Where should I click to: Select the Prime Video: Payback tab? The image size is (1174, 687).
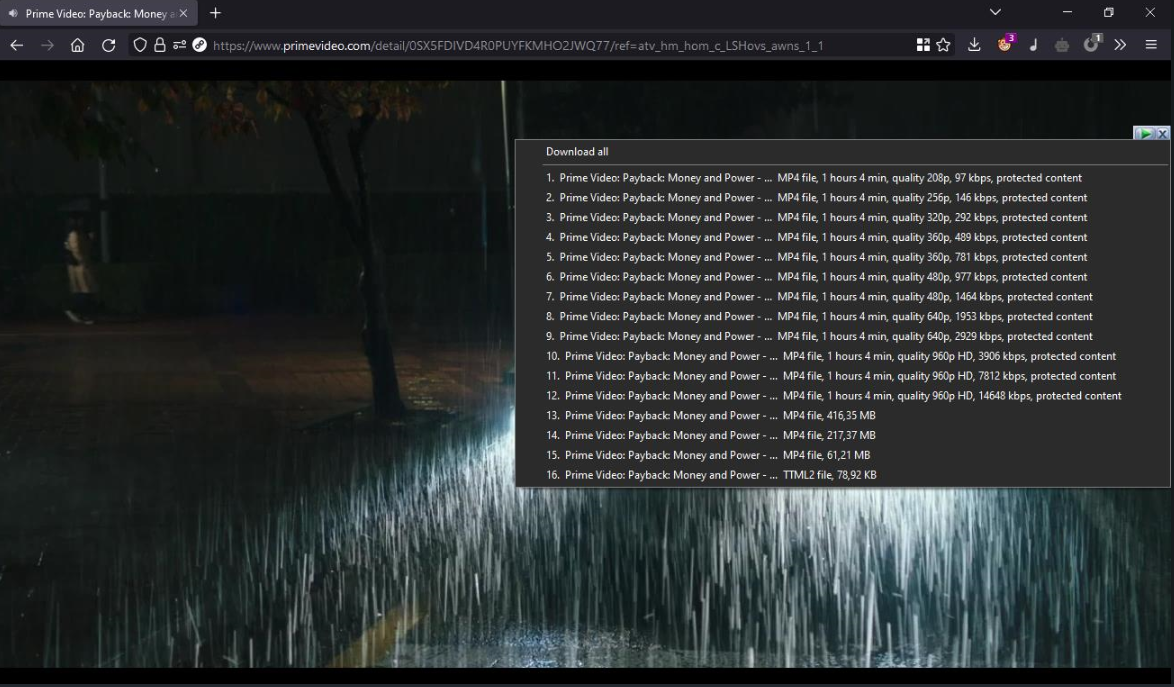click(x=99, y=13)
